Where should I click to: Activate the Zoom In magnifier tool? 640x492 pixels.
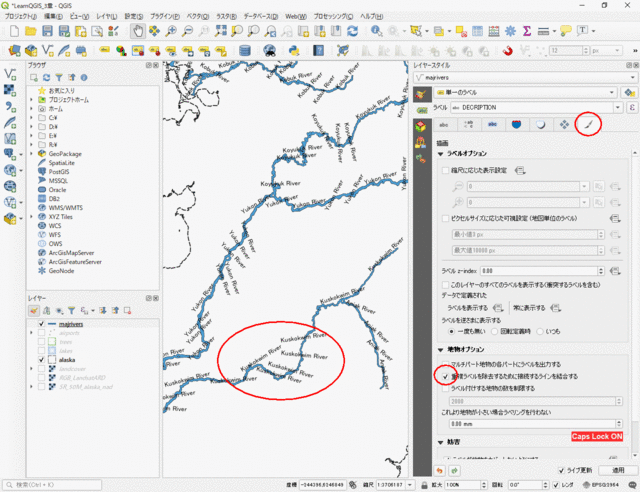pos(171,31)
